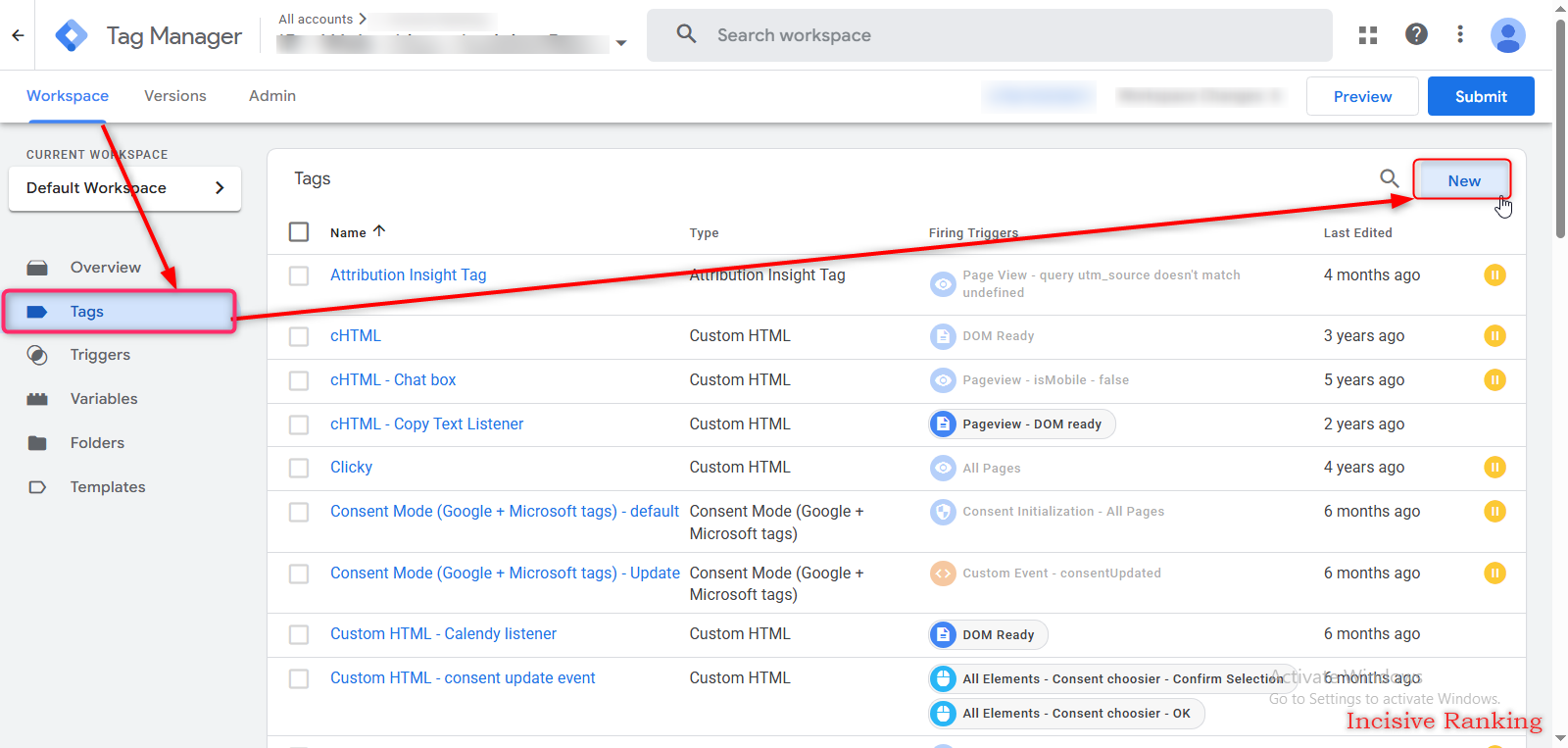
Task: Check Consent Mode default row checkbox
Action: 299,513
